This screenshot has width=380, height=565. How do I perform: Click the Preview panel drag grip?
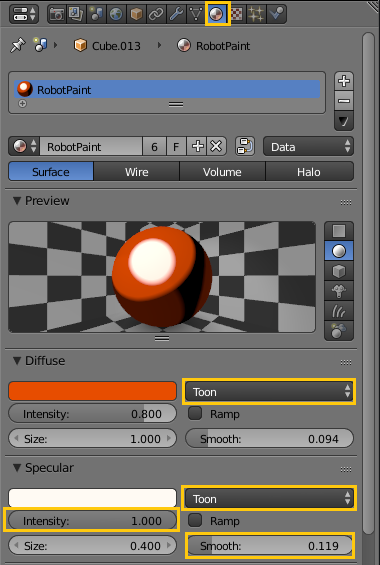coord(346,203)
